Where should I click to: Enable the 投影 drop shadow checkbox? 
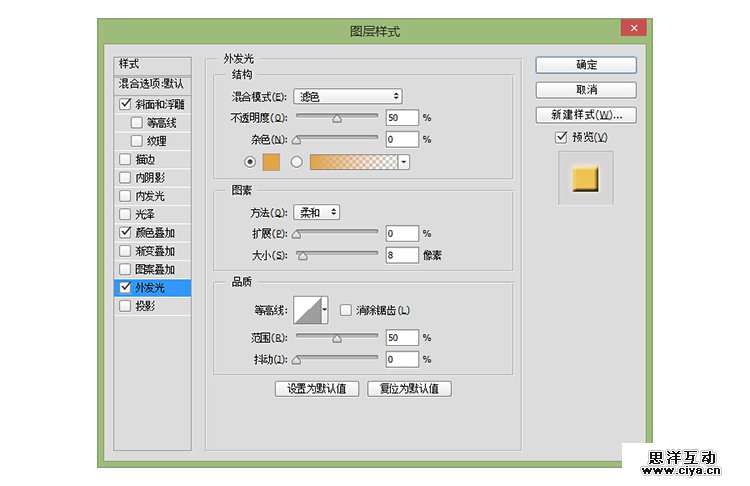coord(125,306)
